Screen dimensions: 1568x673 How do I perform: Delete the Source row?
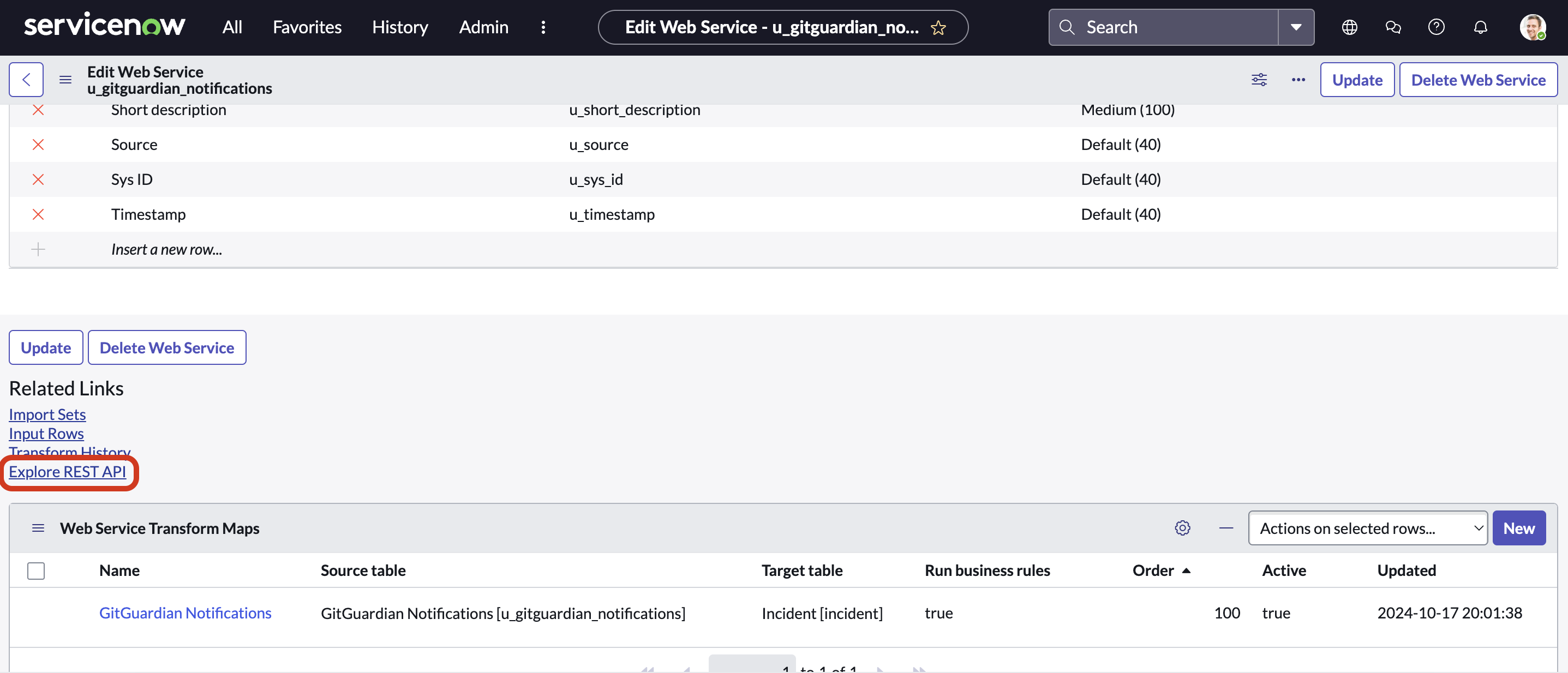38,145
